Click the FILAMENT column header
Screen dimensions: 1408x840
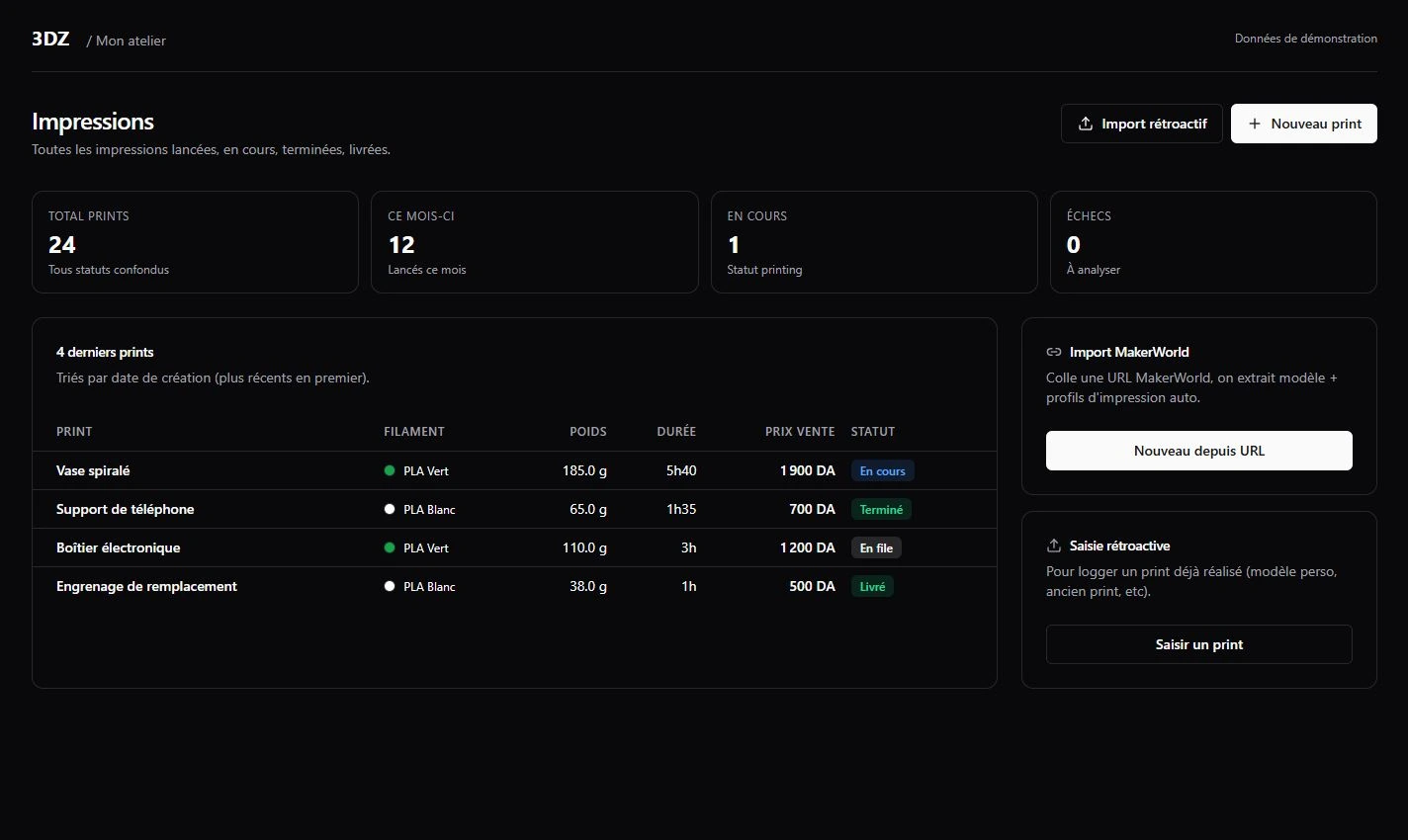tap(414, 432)
